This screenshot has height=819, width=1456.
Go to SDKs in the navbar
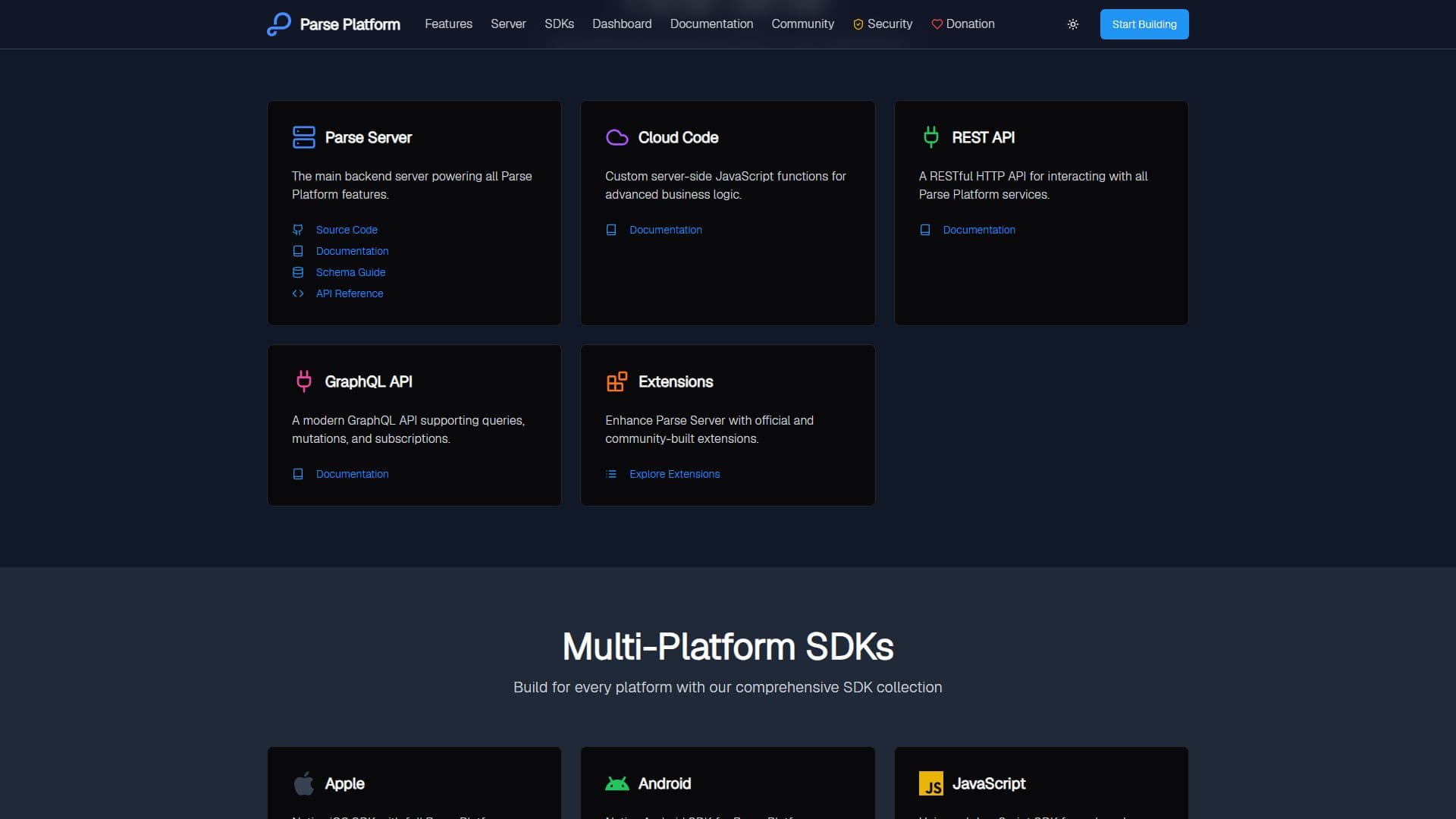coord(559,24)
